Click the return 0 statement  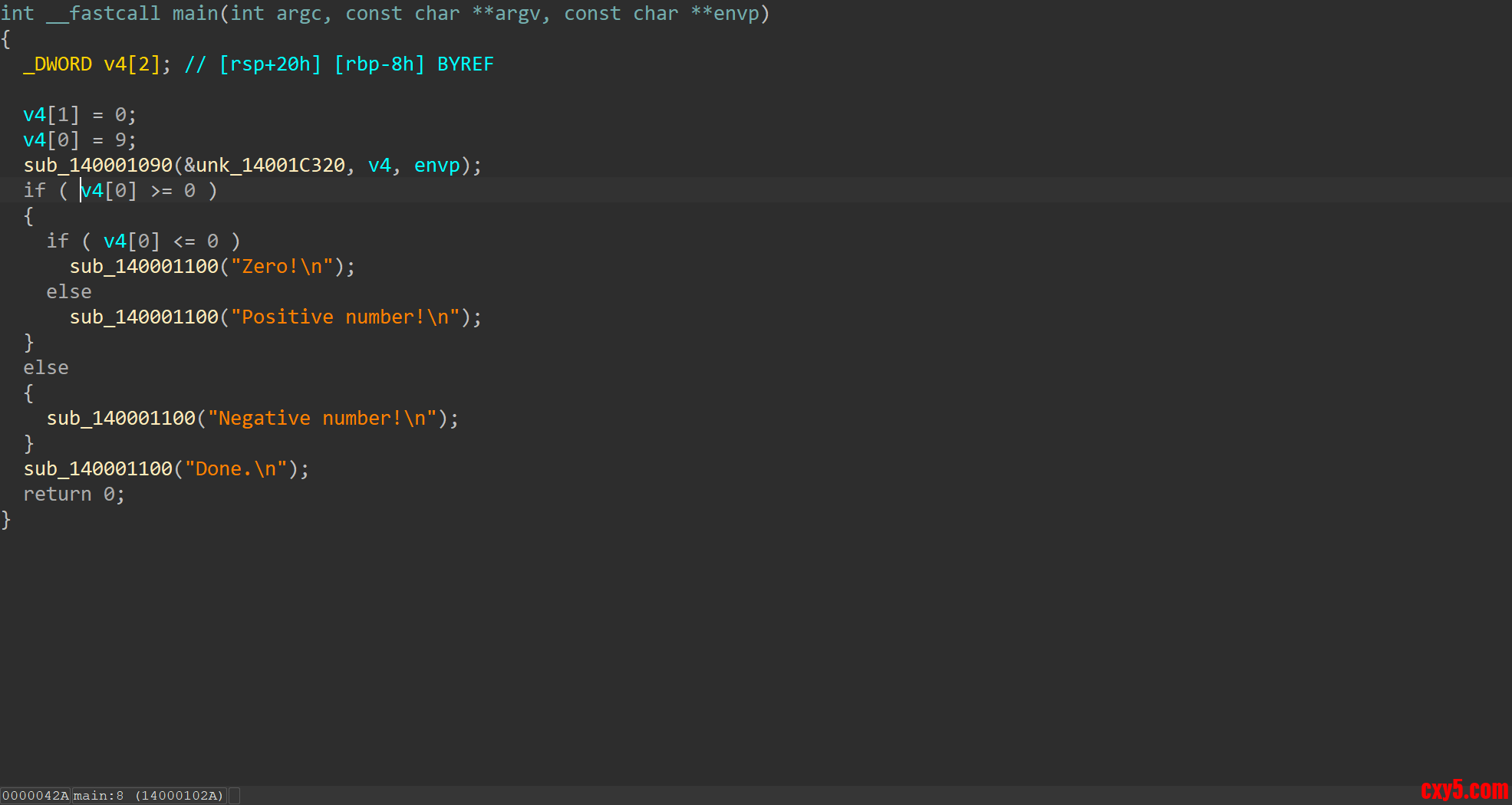[x=73, y=495]
